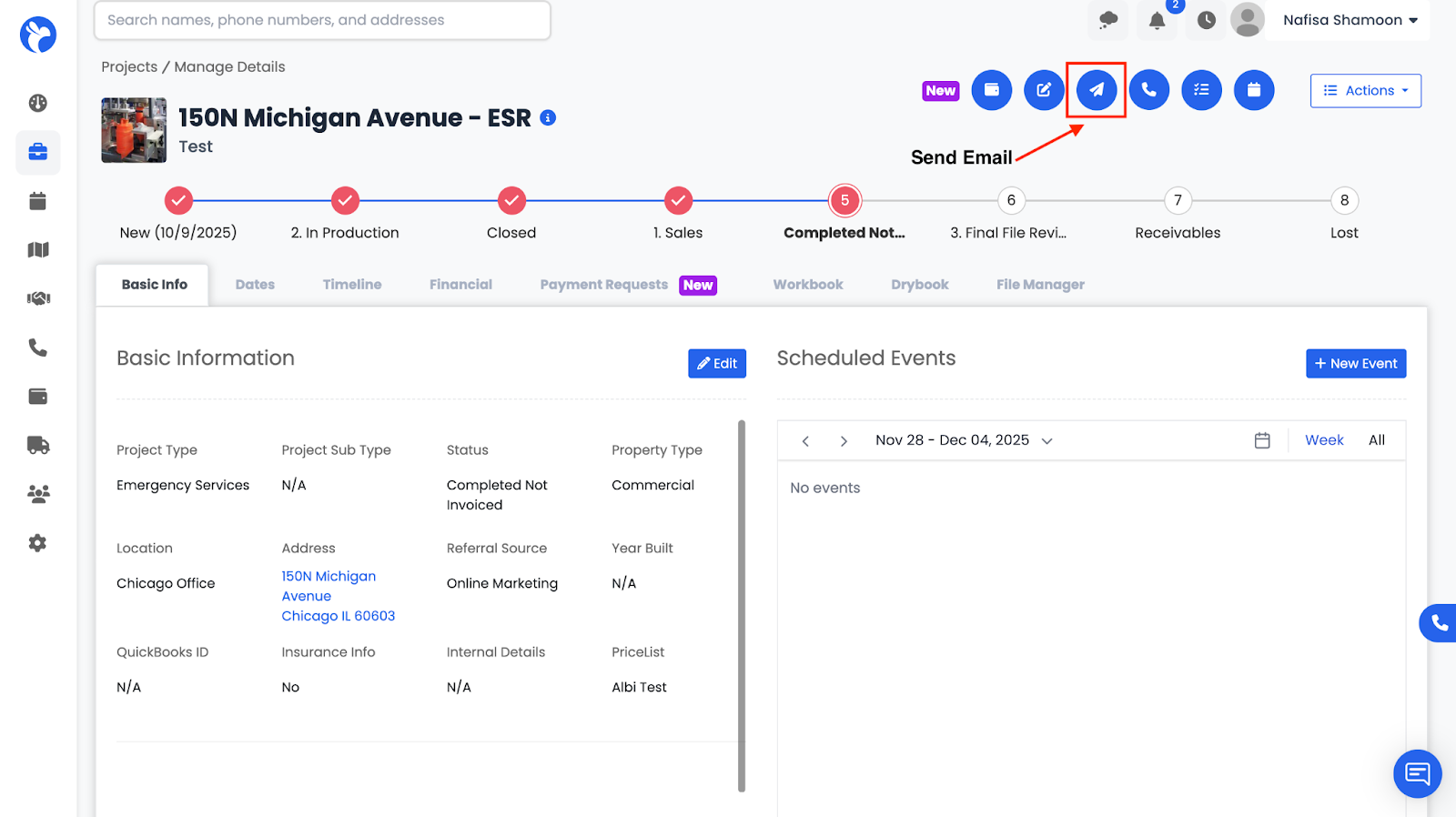Open the 150N Michigan Avenue address link

point(329,586)
